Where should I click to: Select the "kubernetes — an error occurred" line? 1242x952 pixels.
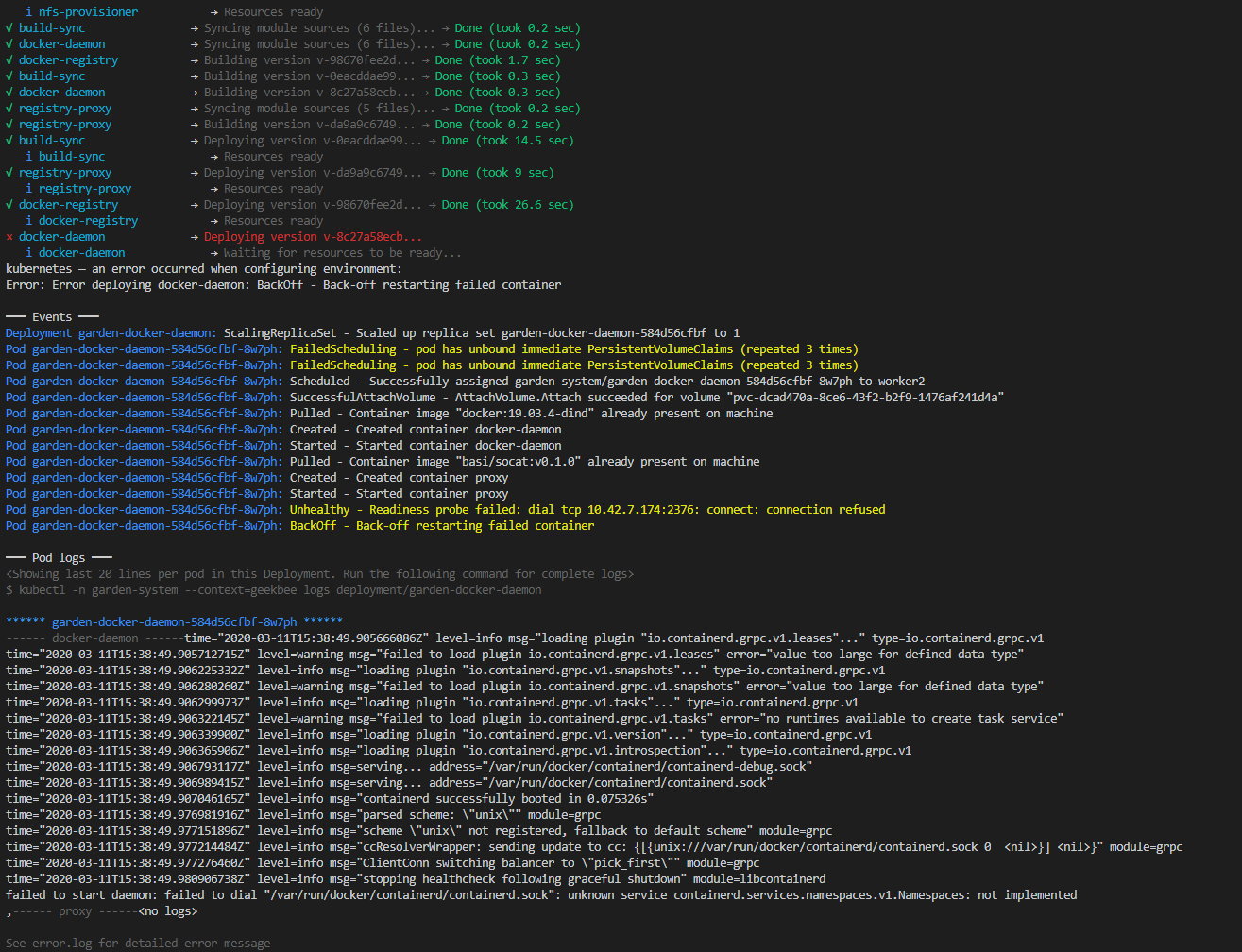click(x=204, y=269)
